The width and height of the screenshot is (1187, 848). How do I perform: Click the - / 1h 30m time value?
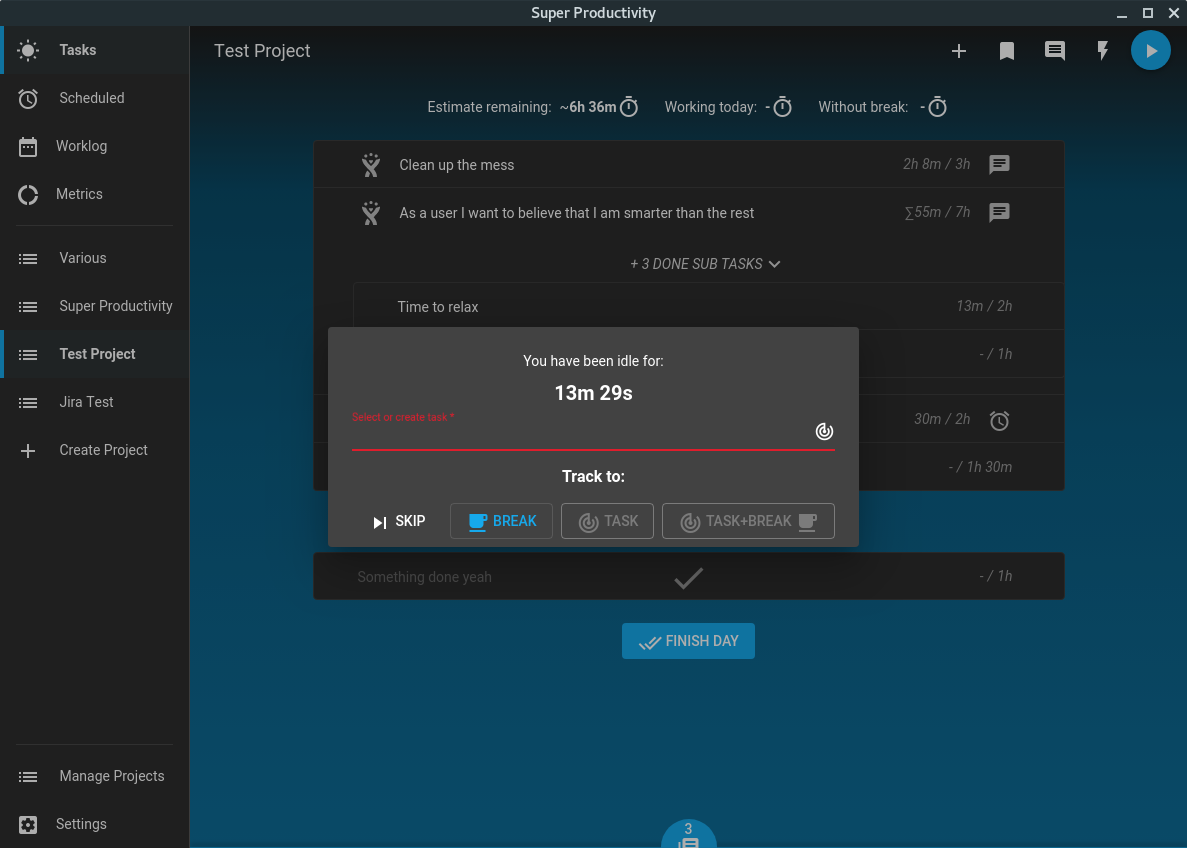980,467
